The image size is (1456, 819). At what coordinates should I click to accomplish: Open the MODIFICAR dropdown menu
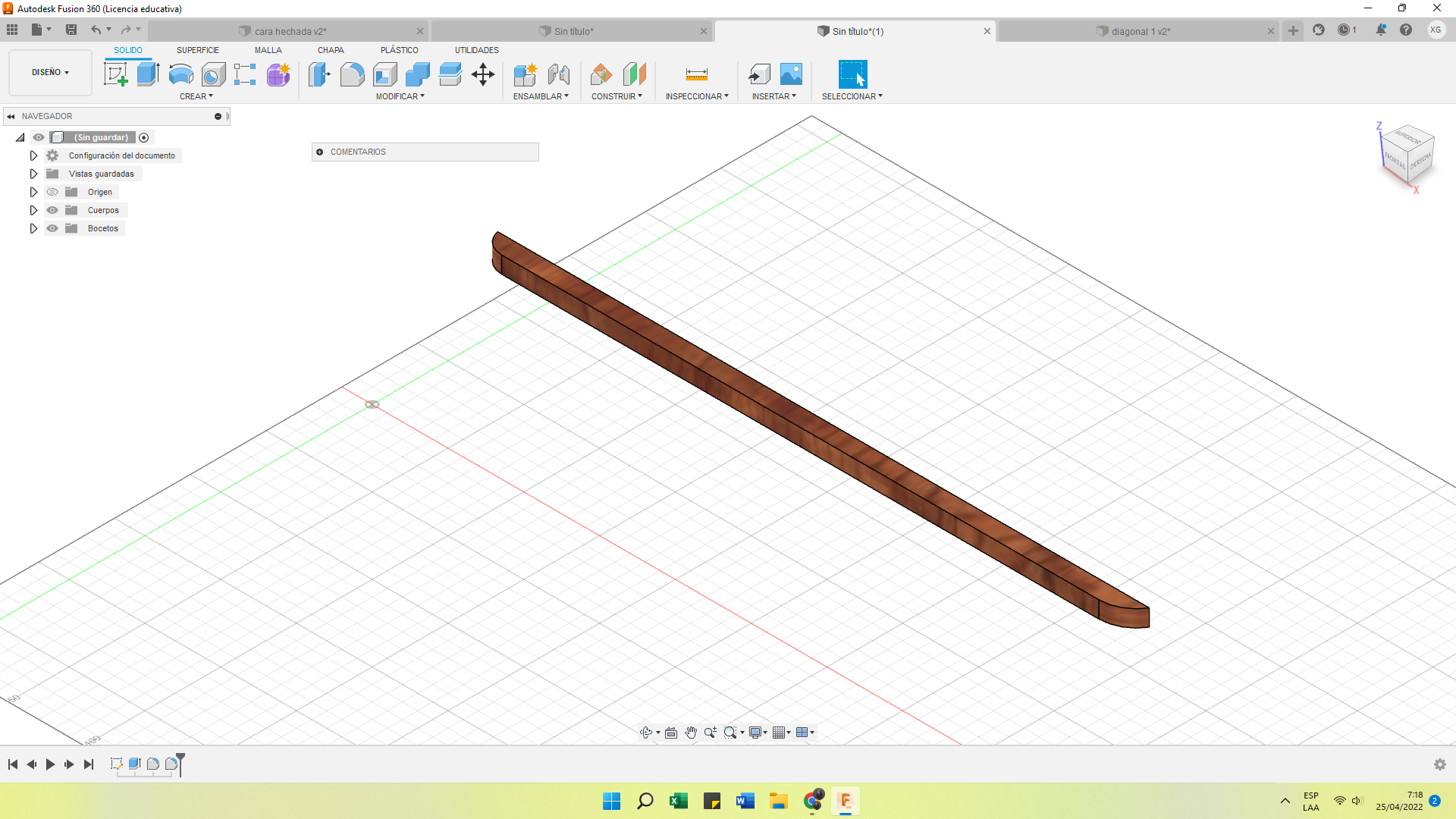[x=400, y=96]
